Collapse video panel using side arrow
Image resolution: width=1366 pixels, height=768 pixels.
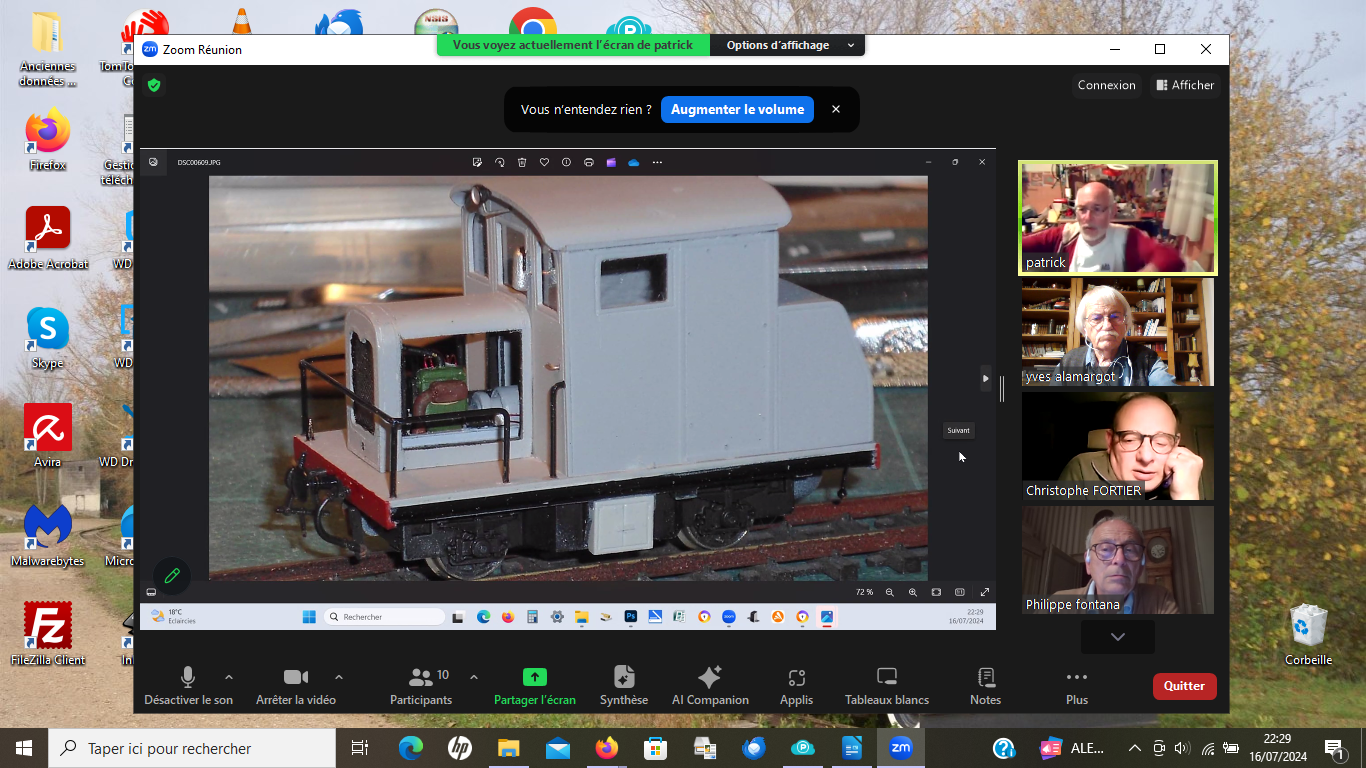[986, 379]
